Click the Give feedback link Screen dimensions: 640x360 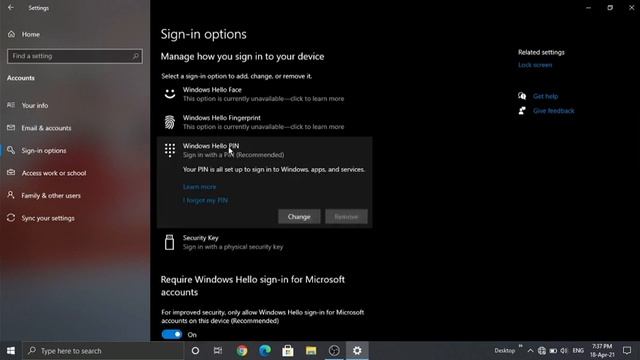pos(553,111)
